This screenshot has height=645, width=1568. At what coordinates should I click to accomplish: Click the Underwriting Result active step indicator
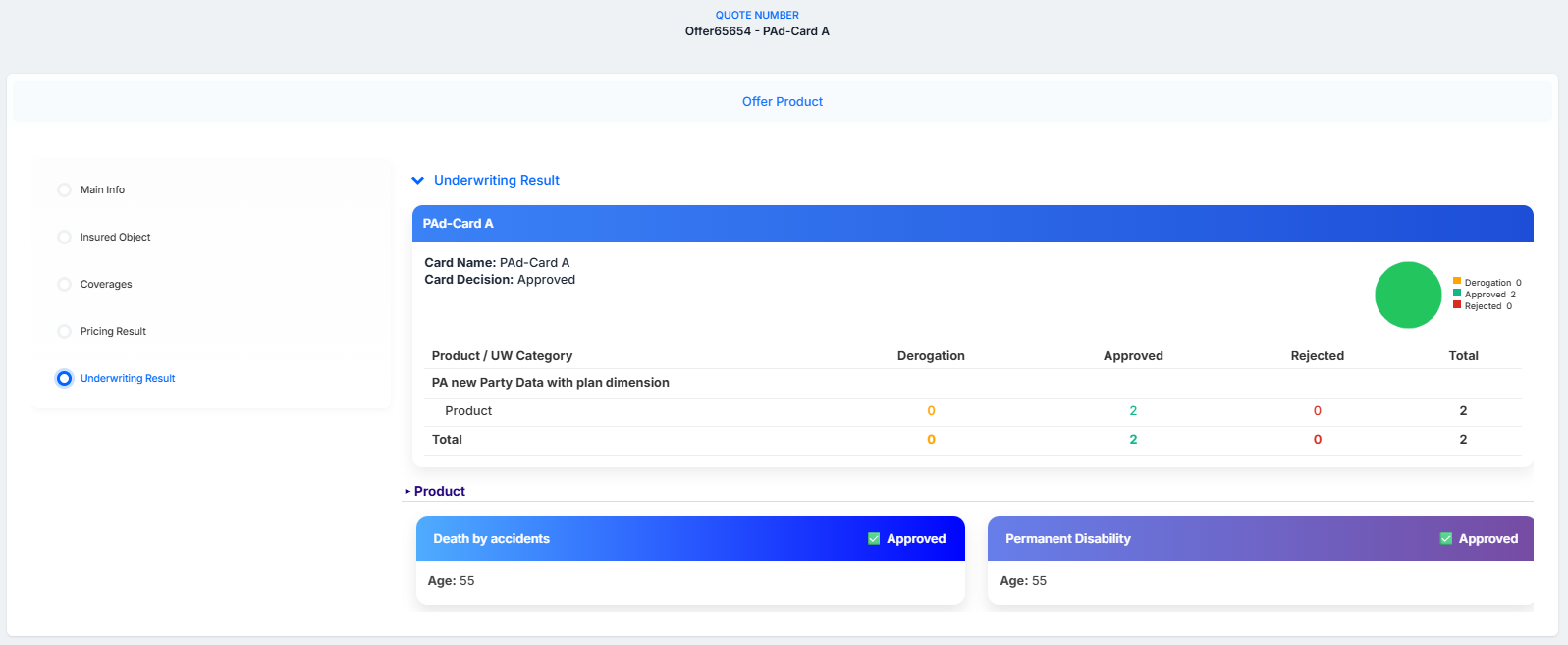click(64, 378)
